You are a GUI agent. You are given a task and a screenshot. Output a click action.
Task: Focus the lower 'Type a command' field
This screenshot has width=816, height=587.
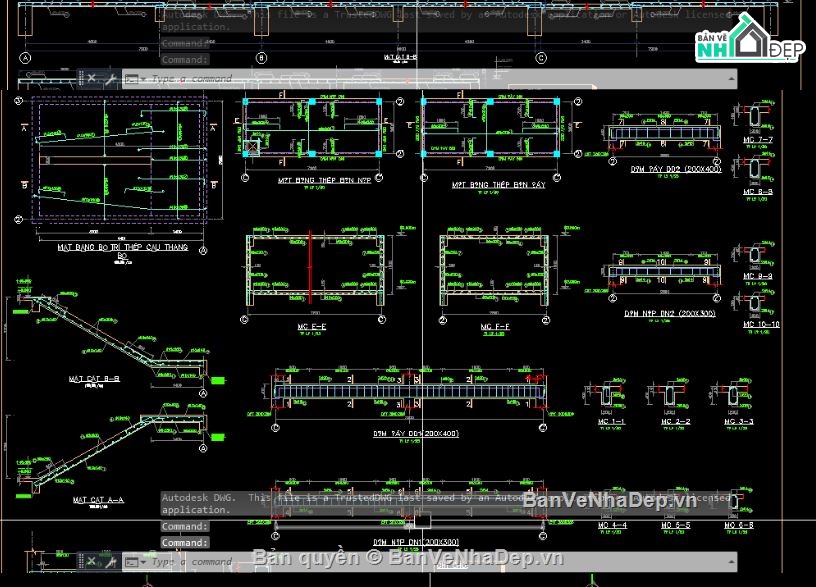tap(200, 562)
